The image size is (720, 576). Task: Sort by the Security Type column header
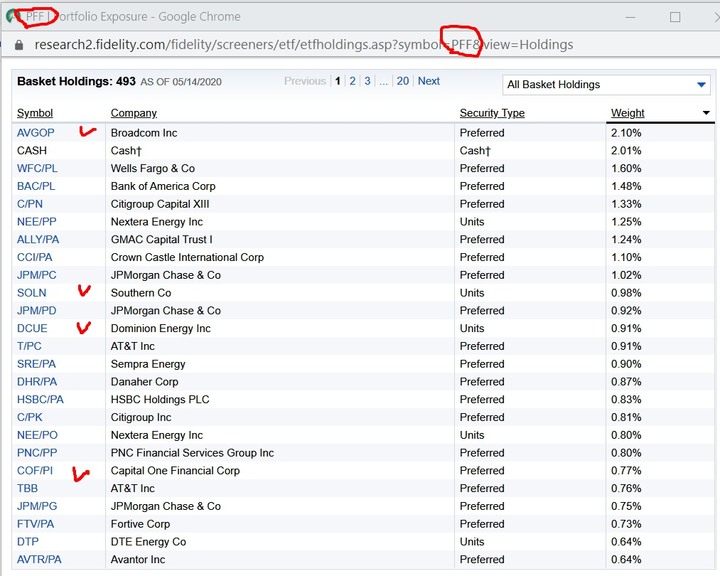point(492,113)
